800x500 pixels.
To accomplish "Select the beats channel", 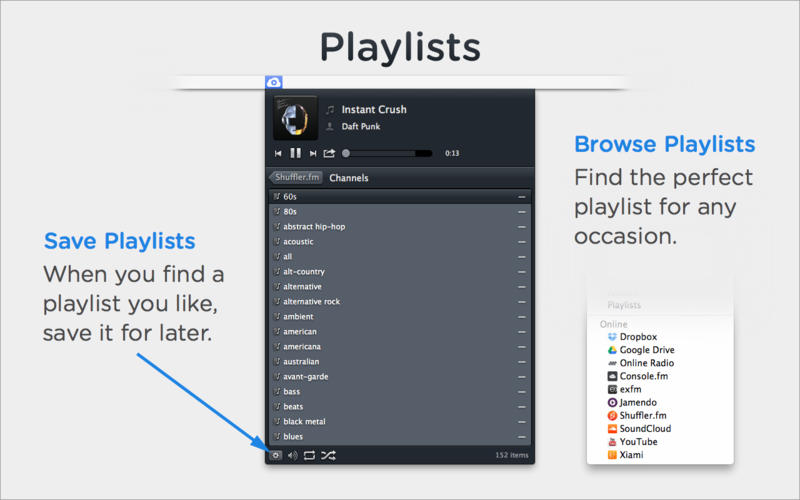I will [400, 407].
